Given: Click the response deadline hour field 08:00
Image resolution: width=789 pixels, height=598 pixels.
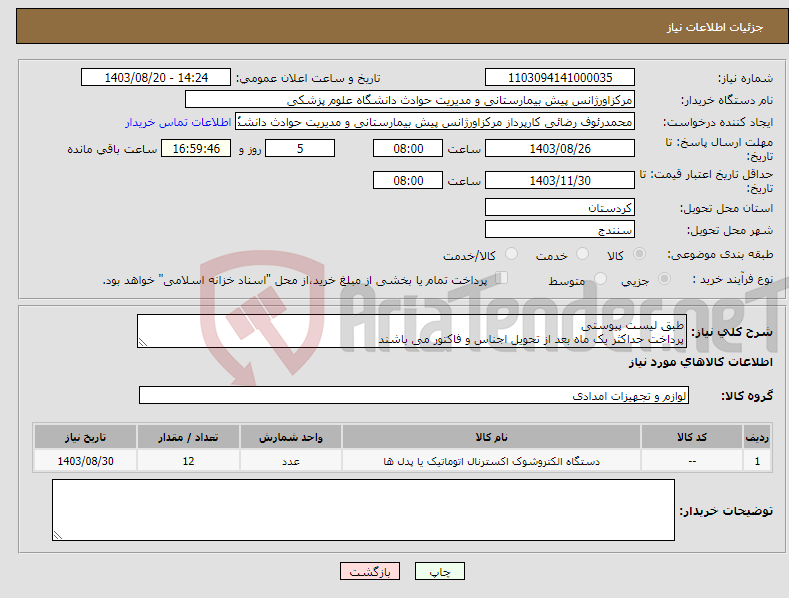Looking at the screenshot, I should click(x=408, y=148).
